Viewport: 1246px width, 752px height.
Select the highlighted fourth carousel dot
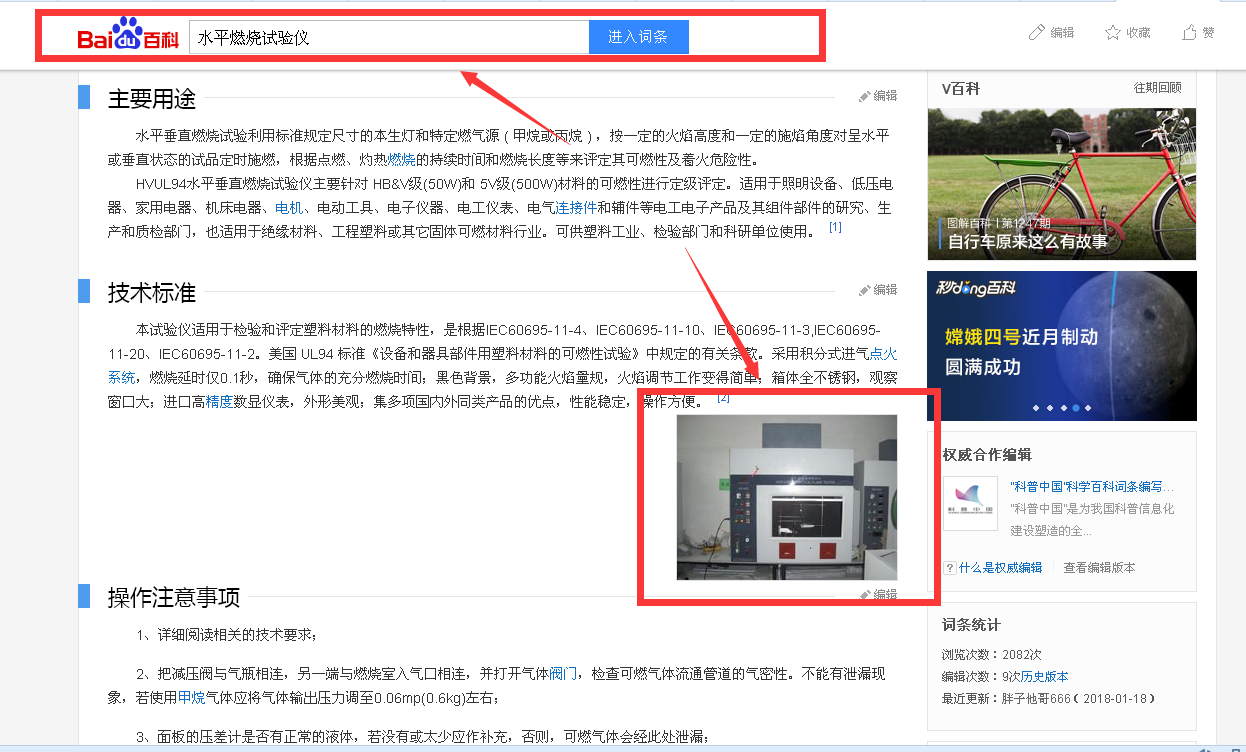1075,408
